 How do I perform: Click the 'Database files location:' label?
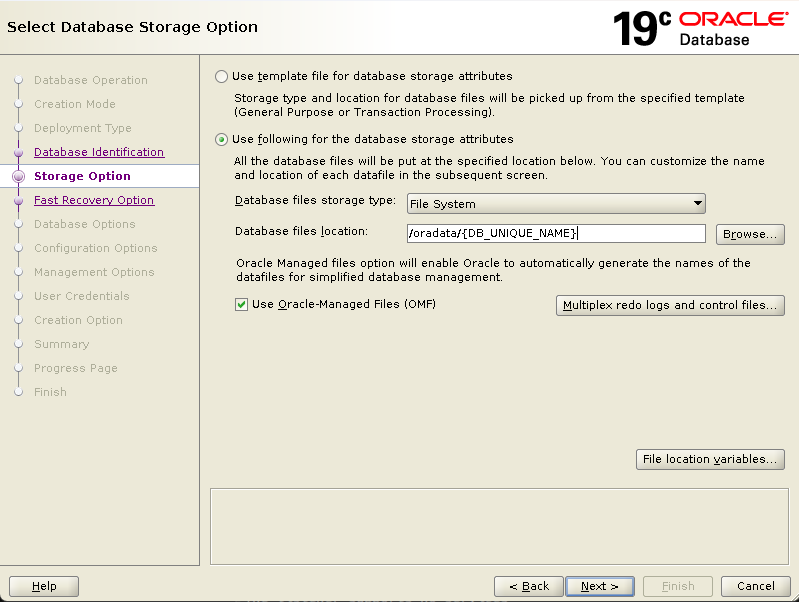click(x=301, y=231)
